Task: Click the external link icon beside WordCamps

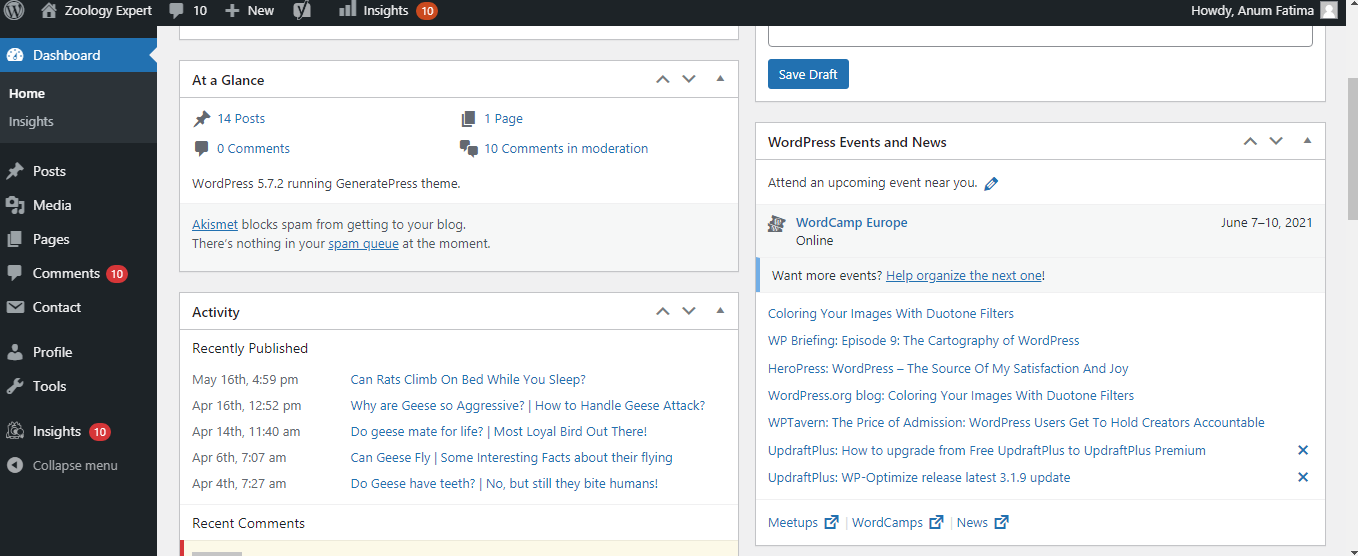Action: pos(936,522)
